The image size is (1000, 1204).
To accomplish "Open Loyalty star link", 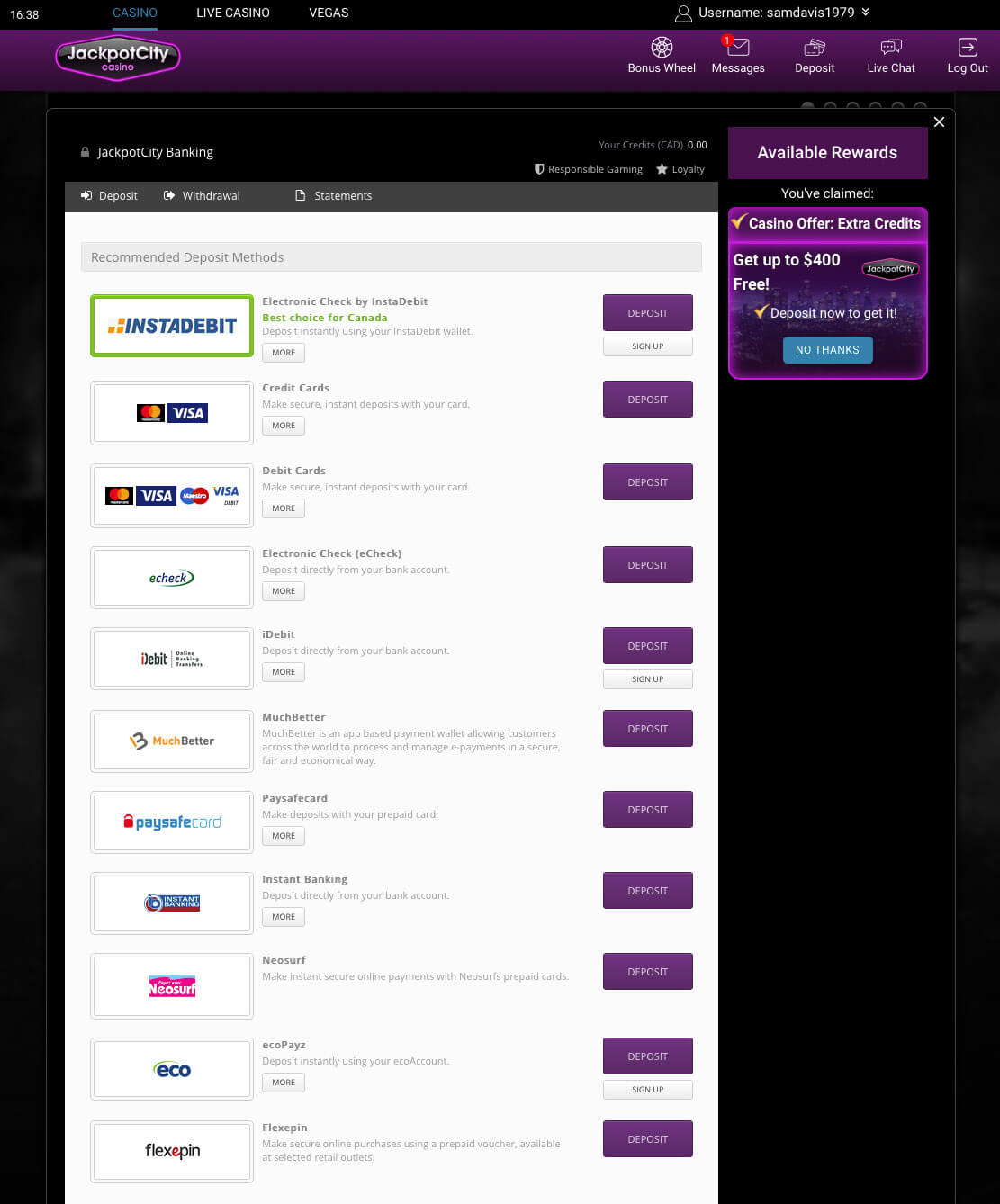I will click(x=680, y=169).
